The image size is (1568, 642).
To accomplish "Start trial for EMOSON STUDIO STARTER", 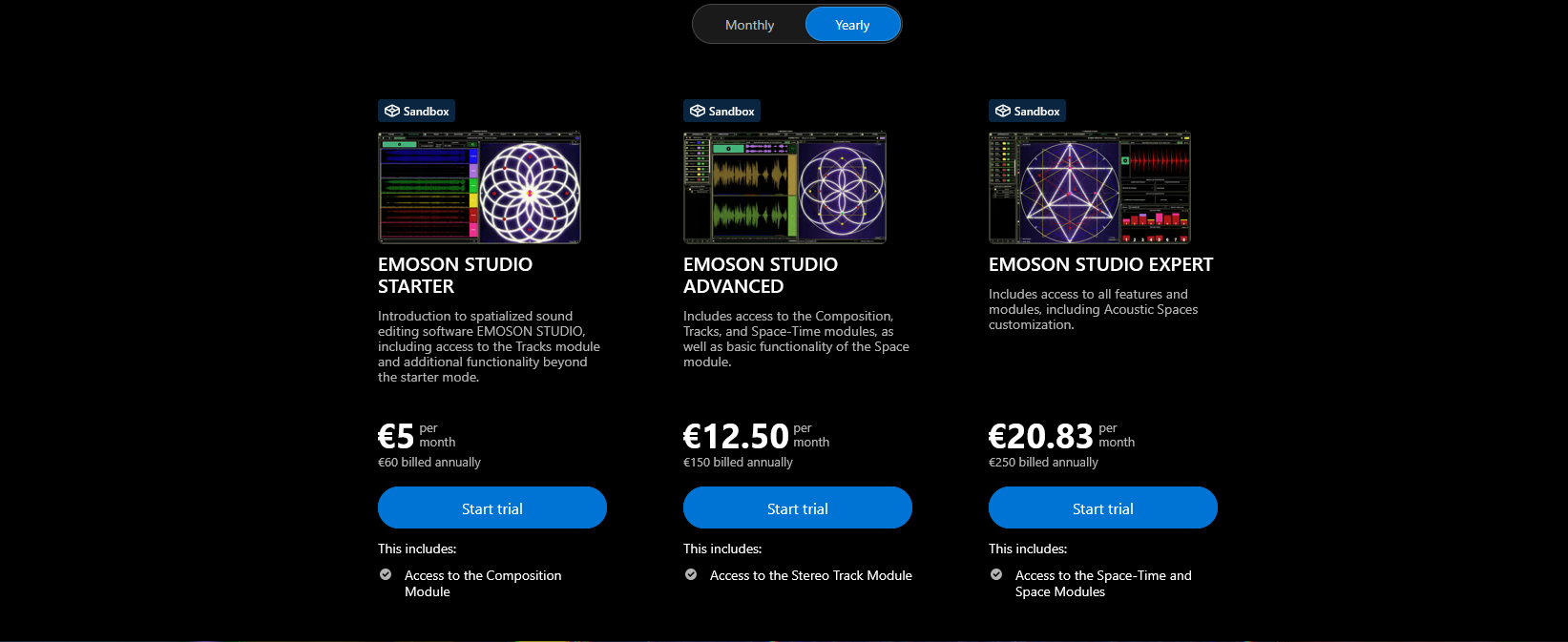I will click(491, 507).
